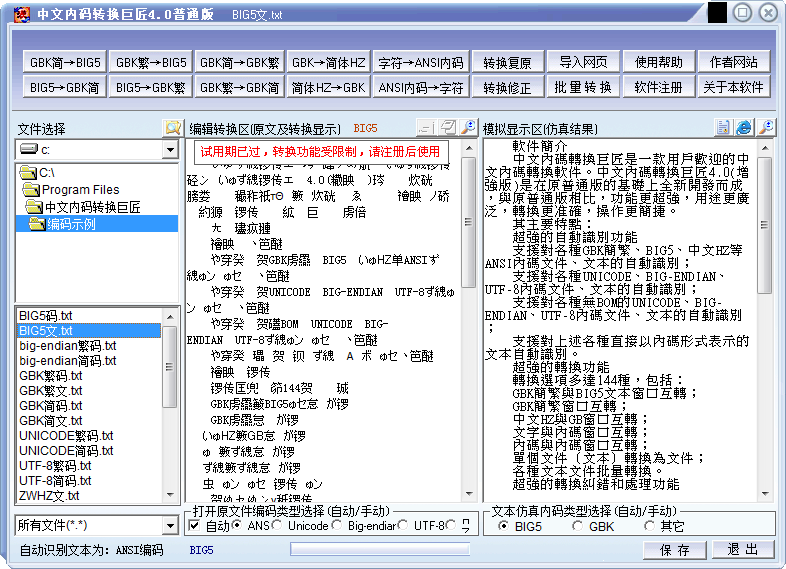This screenshot has width=786, height=569.
Task: Select BIG5码.txt in the file list
Action: click(90, 315)
